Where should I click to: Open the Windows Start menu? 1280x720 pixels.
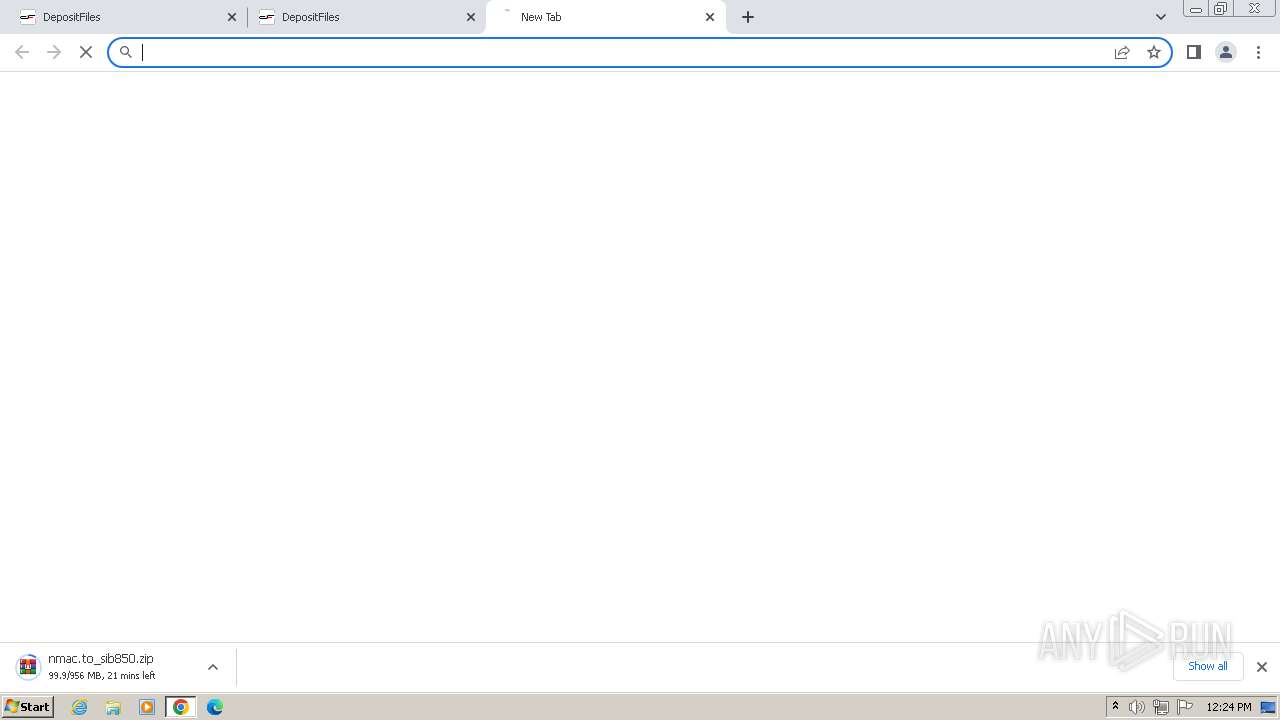pyautogui.click(x=28, y=706)
